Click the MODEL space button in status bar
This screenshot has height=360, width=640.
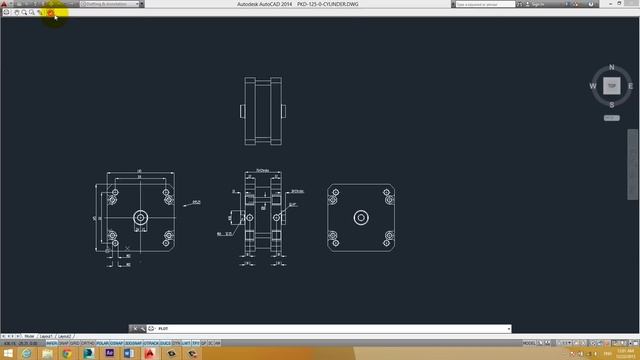529,343
